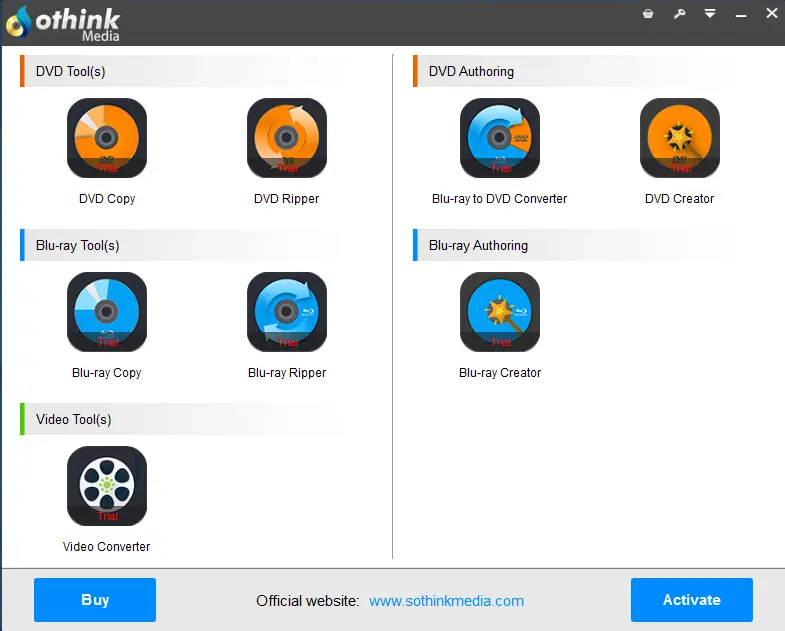This screenshot has width=785, height=631.
Task: Select the Blu-ray Authoring section header
Action: click(x=478, y=246)
